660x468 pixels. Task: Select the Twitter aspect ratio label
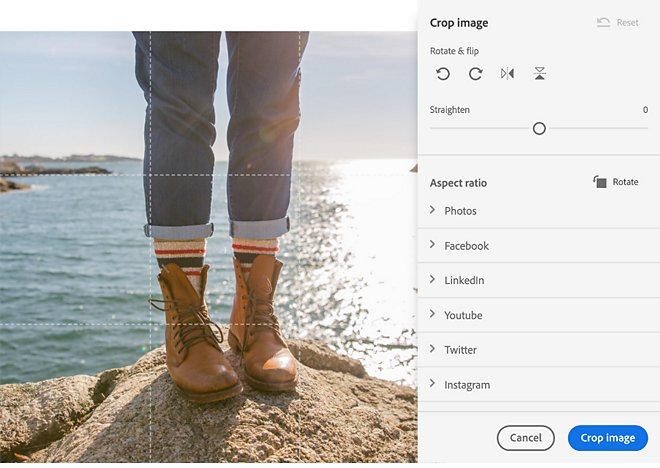(460, 350)
